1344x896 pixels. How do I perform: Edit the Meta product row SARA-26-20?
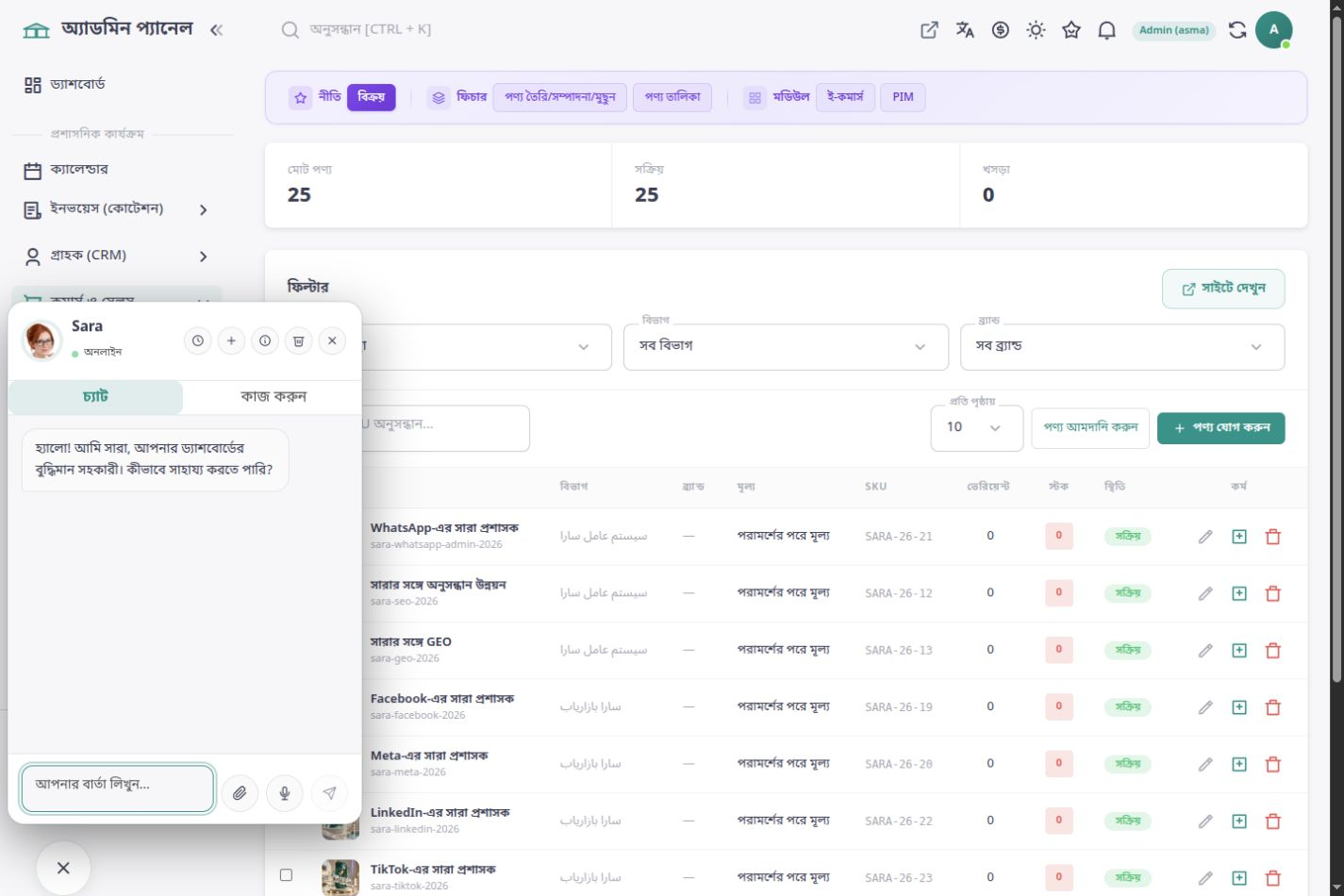click(x=1205, y=764)
